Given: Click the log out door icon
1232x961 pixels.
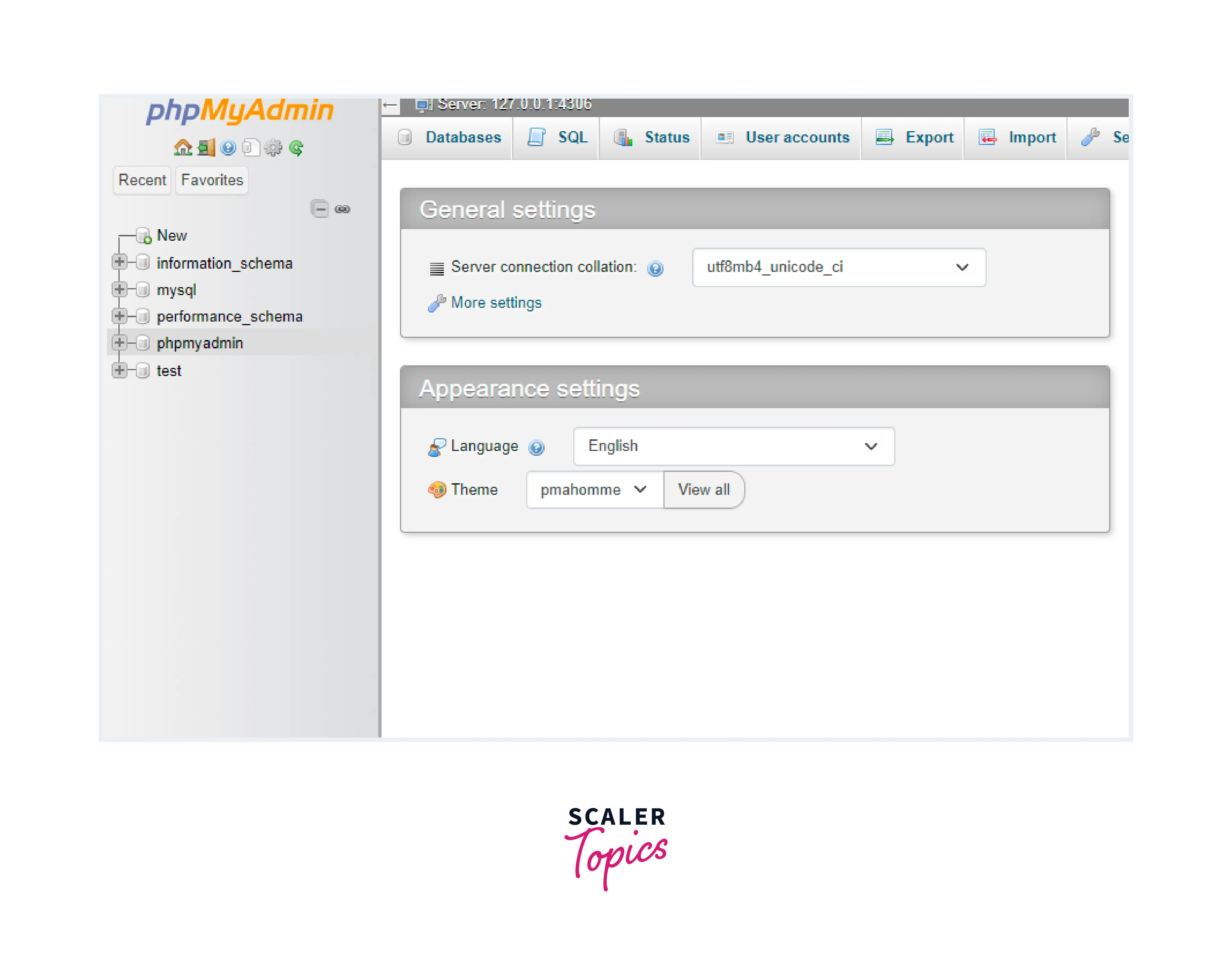Looking at the screenshot, I should click(x=206, y=148).
